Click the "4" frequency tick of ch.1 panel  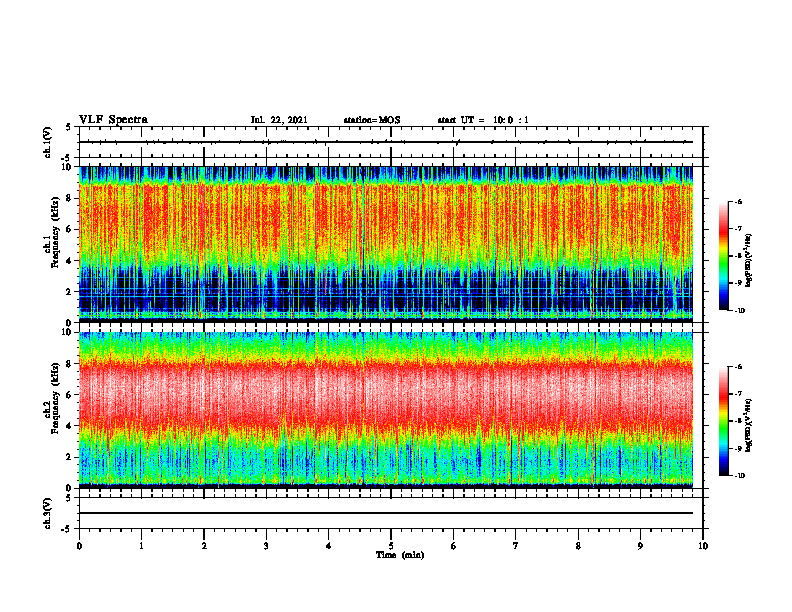(70, 261)
